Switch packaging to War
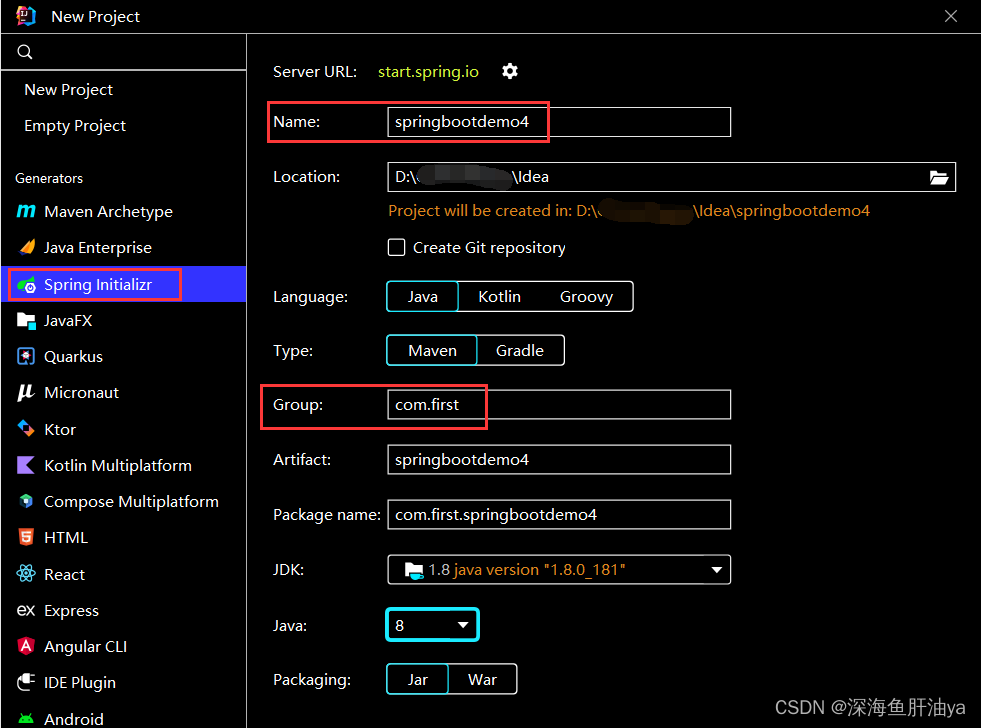The width and height of the screenshot is (981, 728). click(483, 679)
